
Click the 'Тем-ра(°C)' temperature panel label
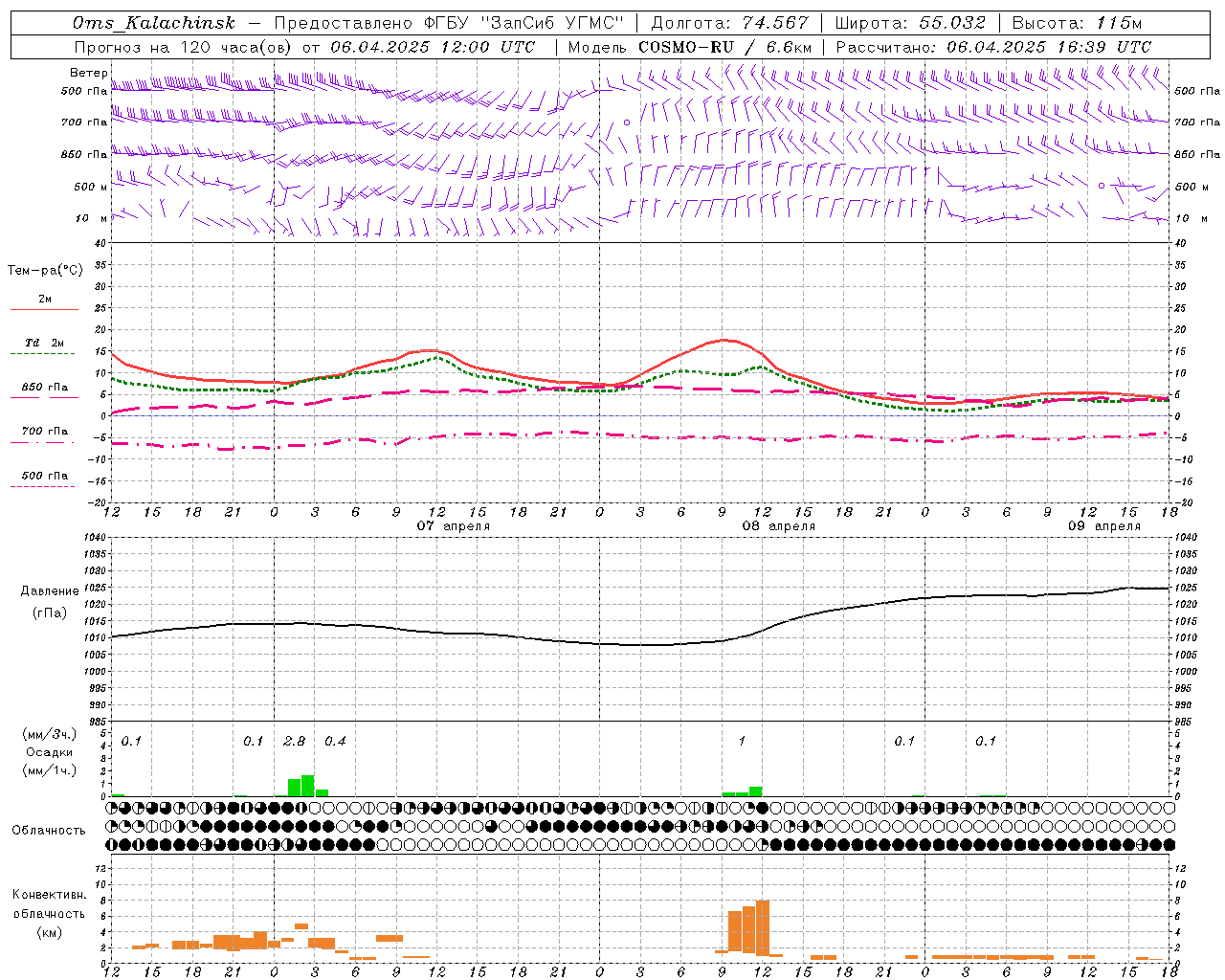(45, 271)
